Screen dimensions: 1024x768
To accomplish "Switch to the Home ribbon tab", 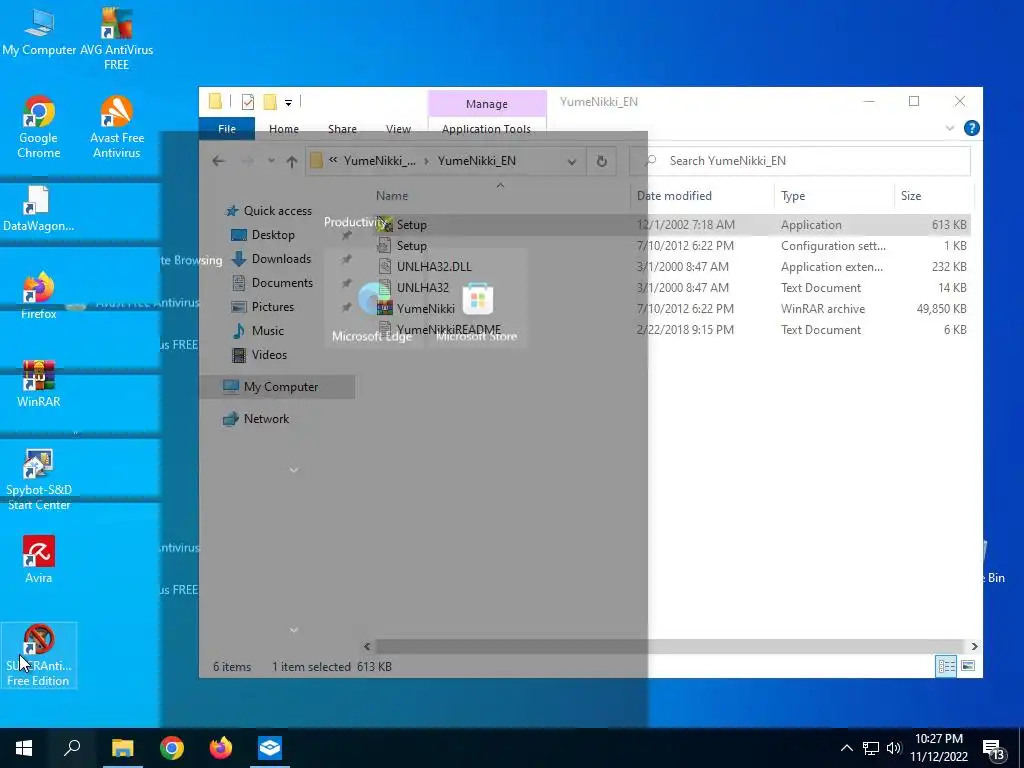I will pos(283,129).
